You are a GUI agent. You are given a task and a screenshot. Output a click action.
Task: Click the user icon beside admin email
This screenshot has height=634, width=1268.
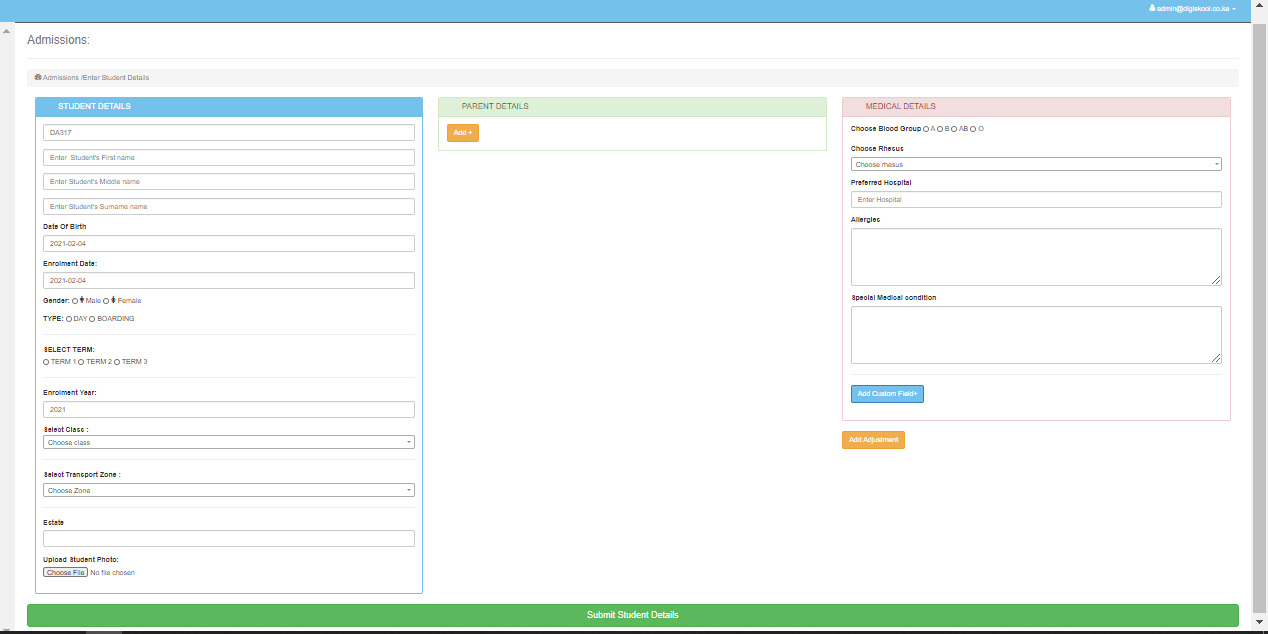(1152, 8)
